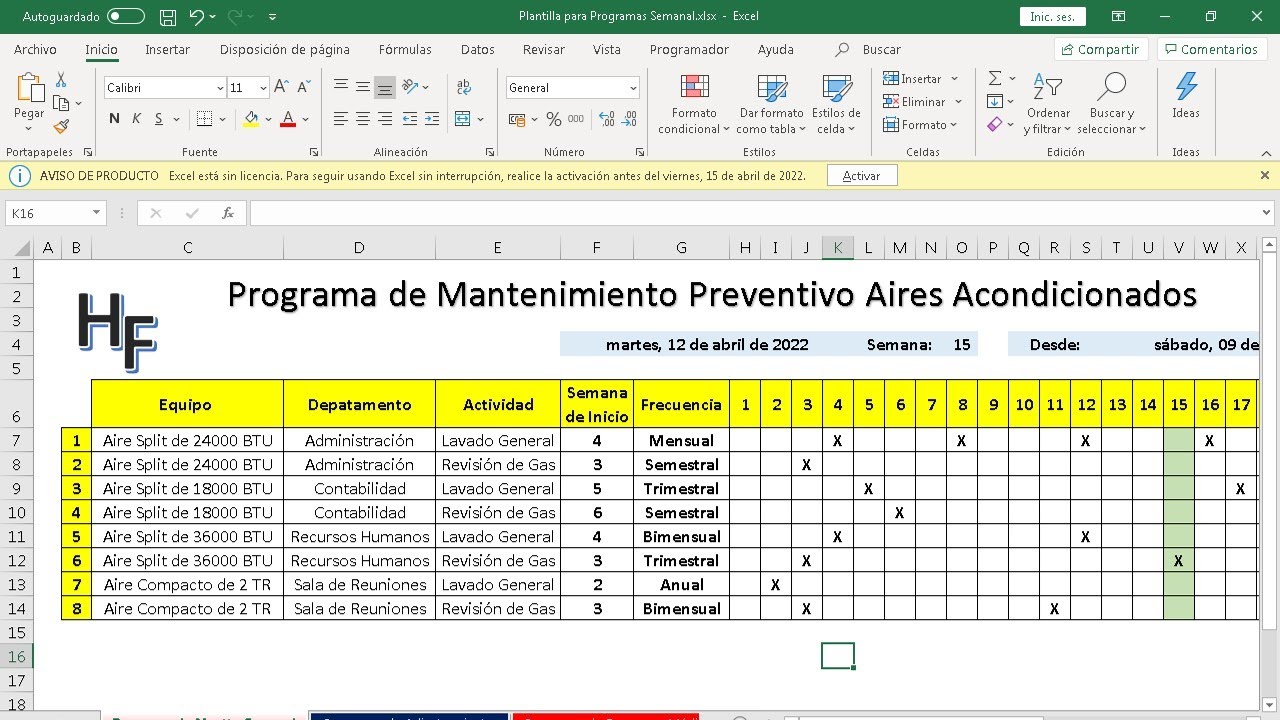1280x720 pixels.
Task: Open Dar formato como tabla
Action: tap(771, 104)
